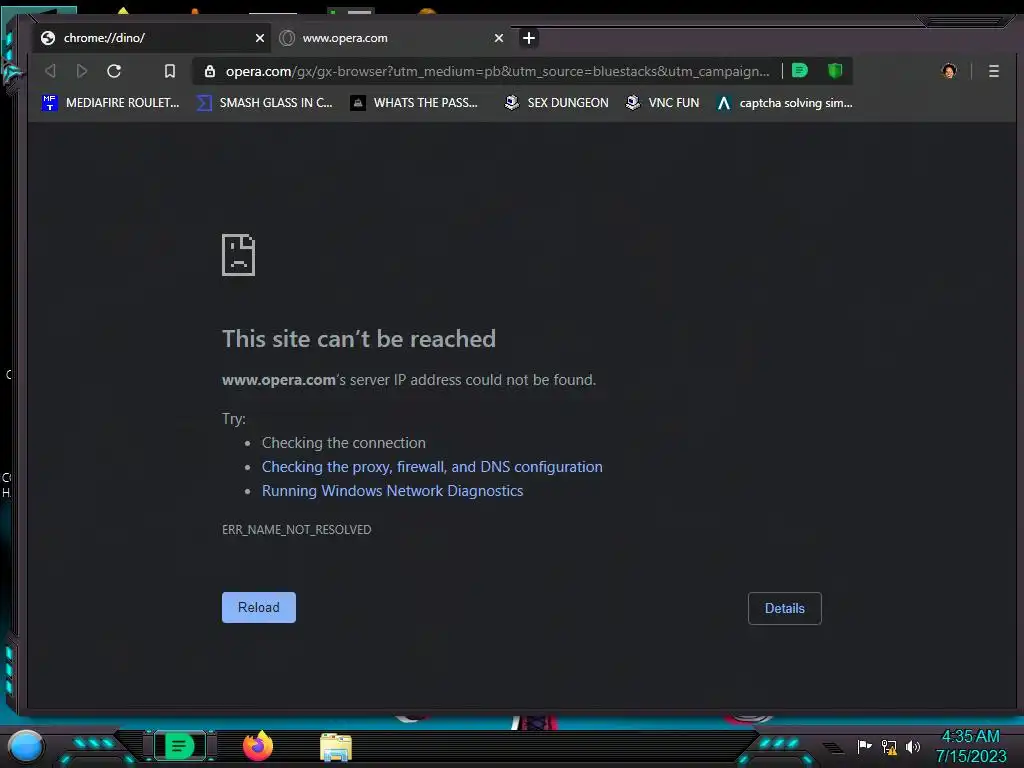Open the profile avatar icon
The width and height of the screenshot is (1024, 768).
[949, 71]
